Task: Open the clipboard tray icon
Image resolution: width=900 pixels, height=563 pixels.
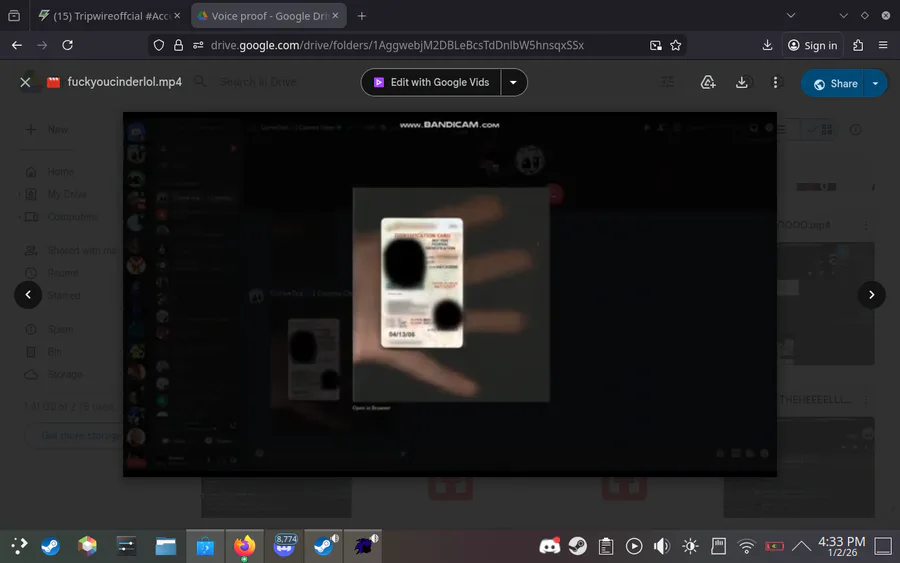Action: (x=606, y=546)
